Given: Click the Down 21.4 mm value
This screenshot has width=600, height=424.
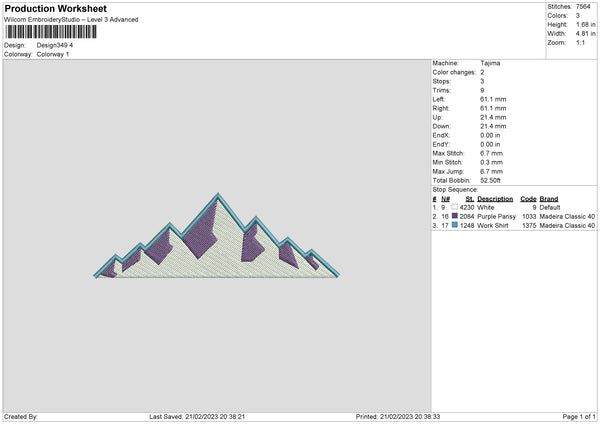Looking at the screenshot, I should coord(493,126).
